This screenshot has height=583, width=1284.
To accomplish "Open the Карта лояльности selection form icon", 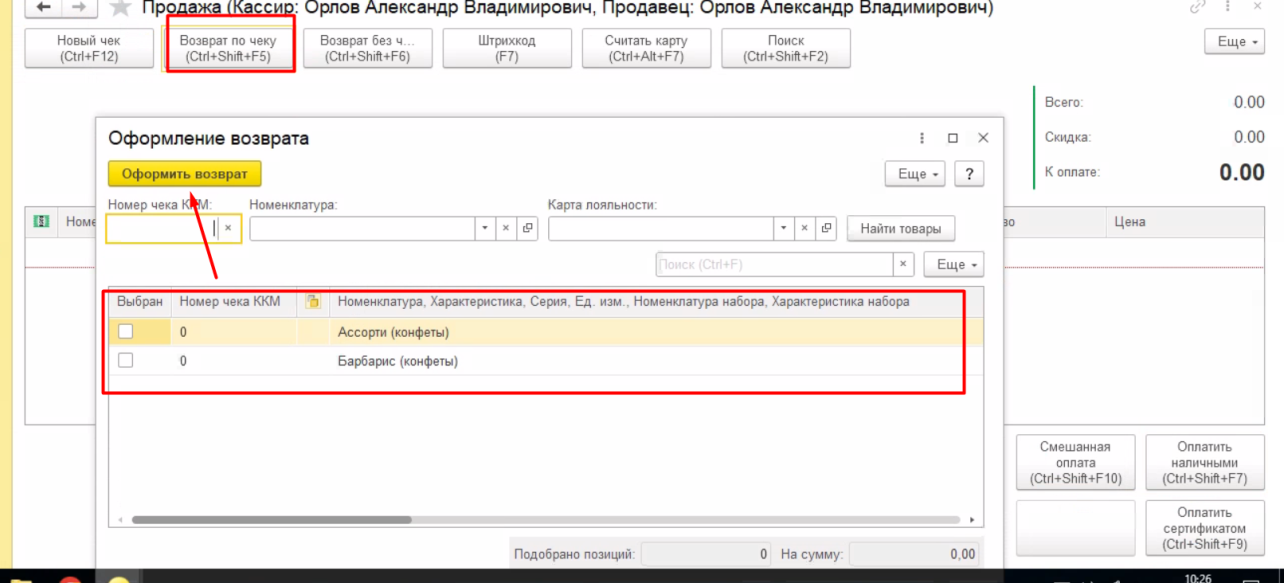I will 827,229.
